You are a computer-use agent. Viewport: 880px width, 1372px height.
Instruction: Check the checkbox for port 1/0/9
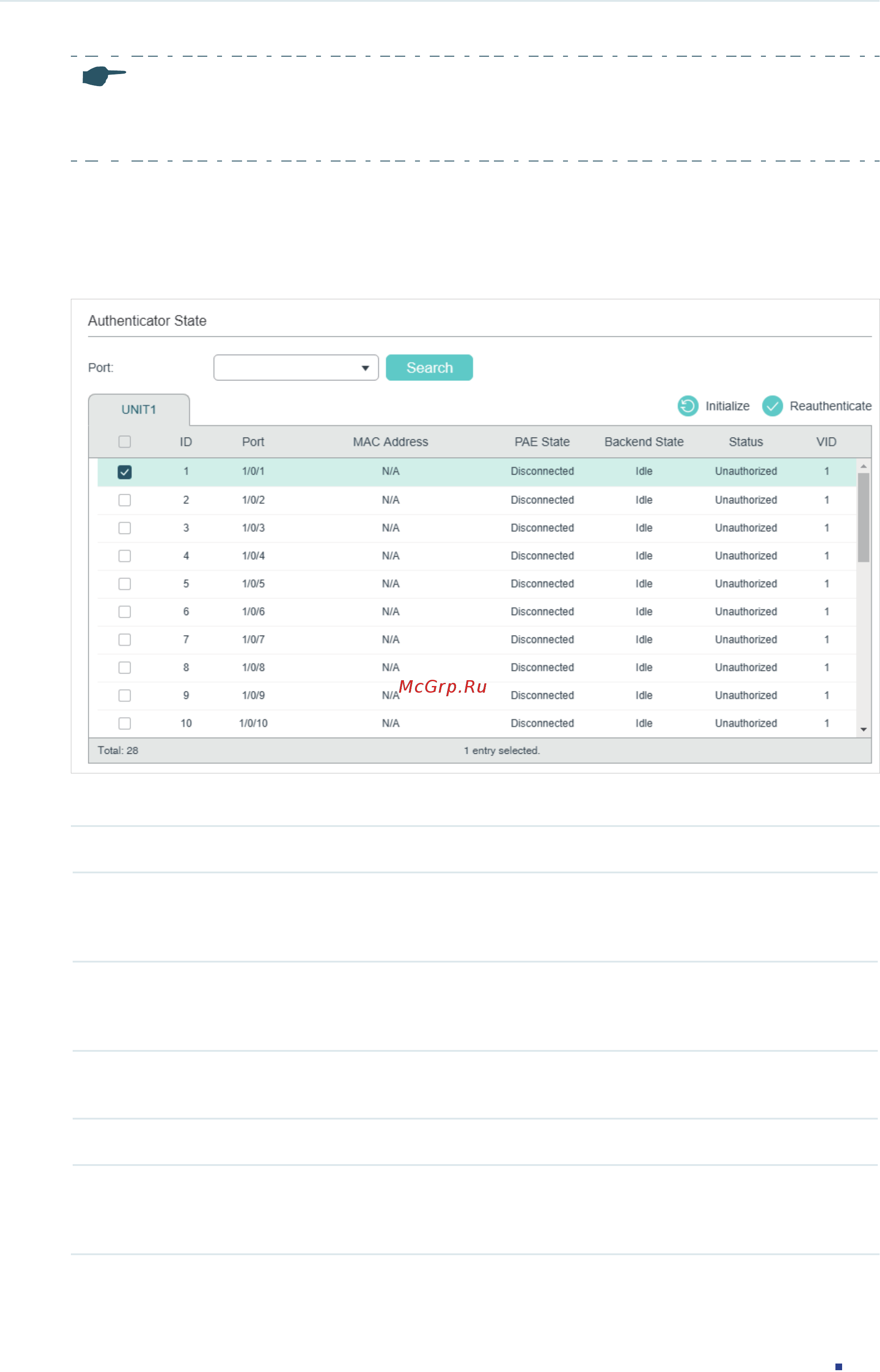124,696
